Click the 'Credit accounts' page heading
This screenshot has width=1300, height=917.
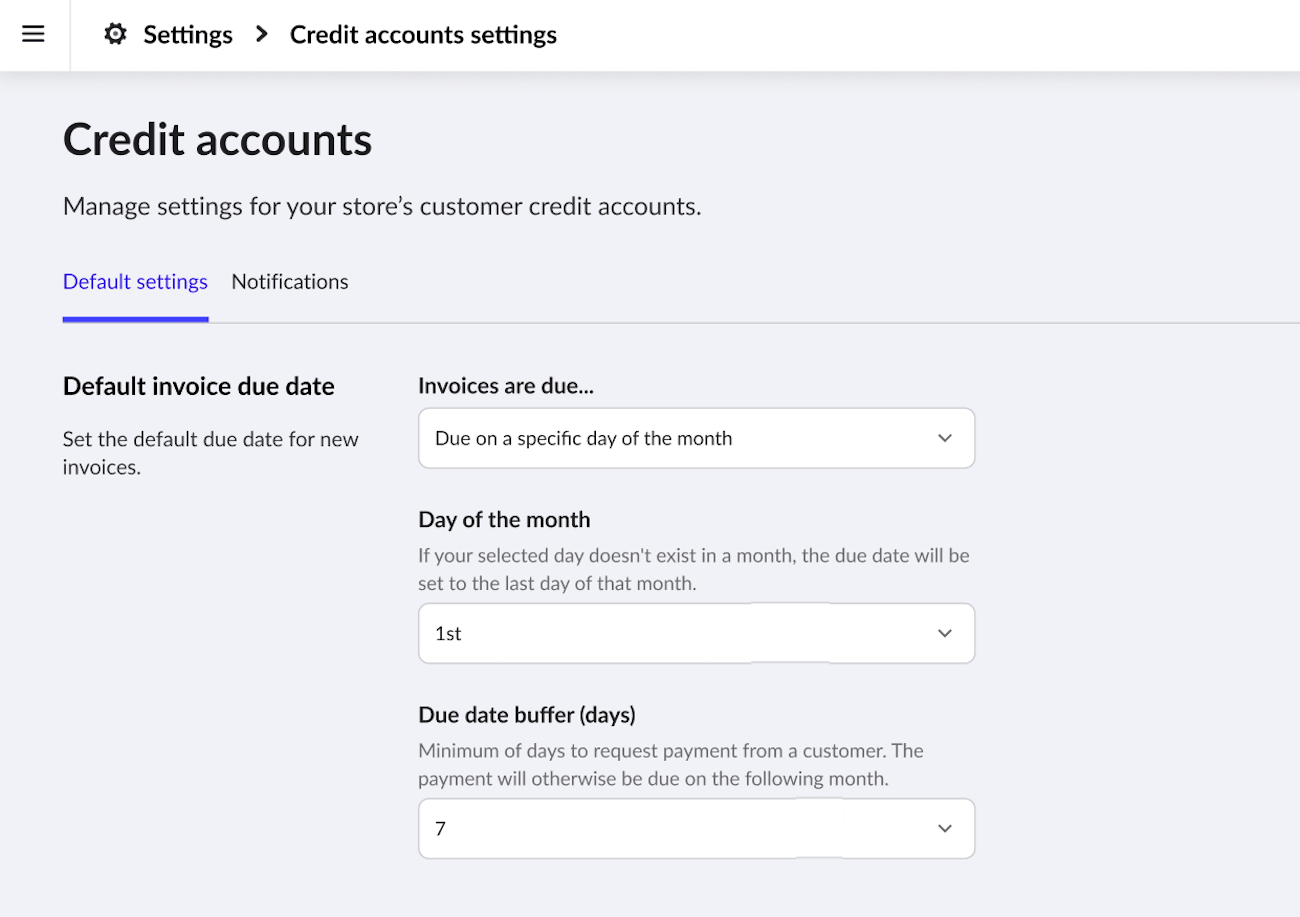[x=217, y=139]
